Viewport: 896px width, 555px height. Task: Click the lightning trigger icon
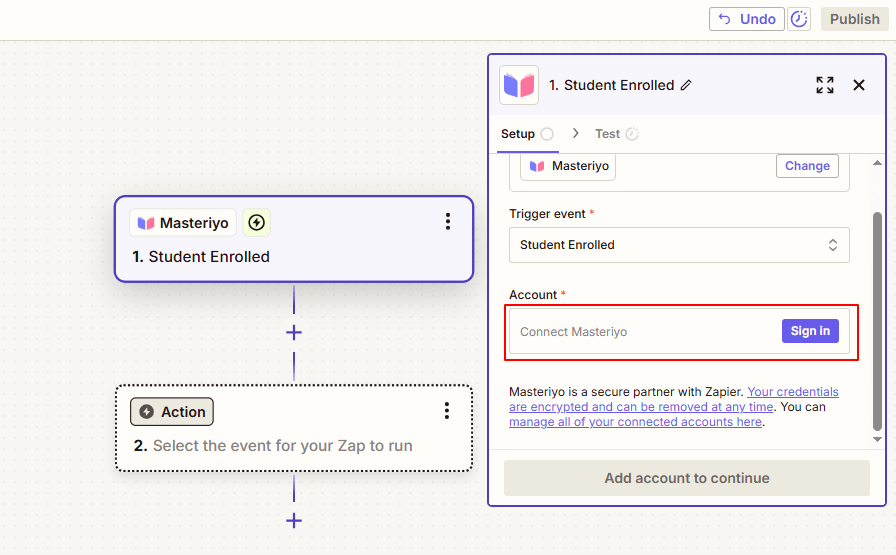coord(257,222)
